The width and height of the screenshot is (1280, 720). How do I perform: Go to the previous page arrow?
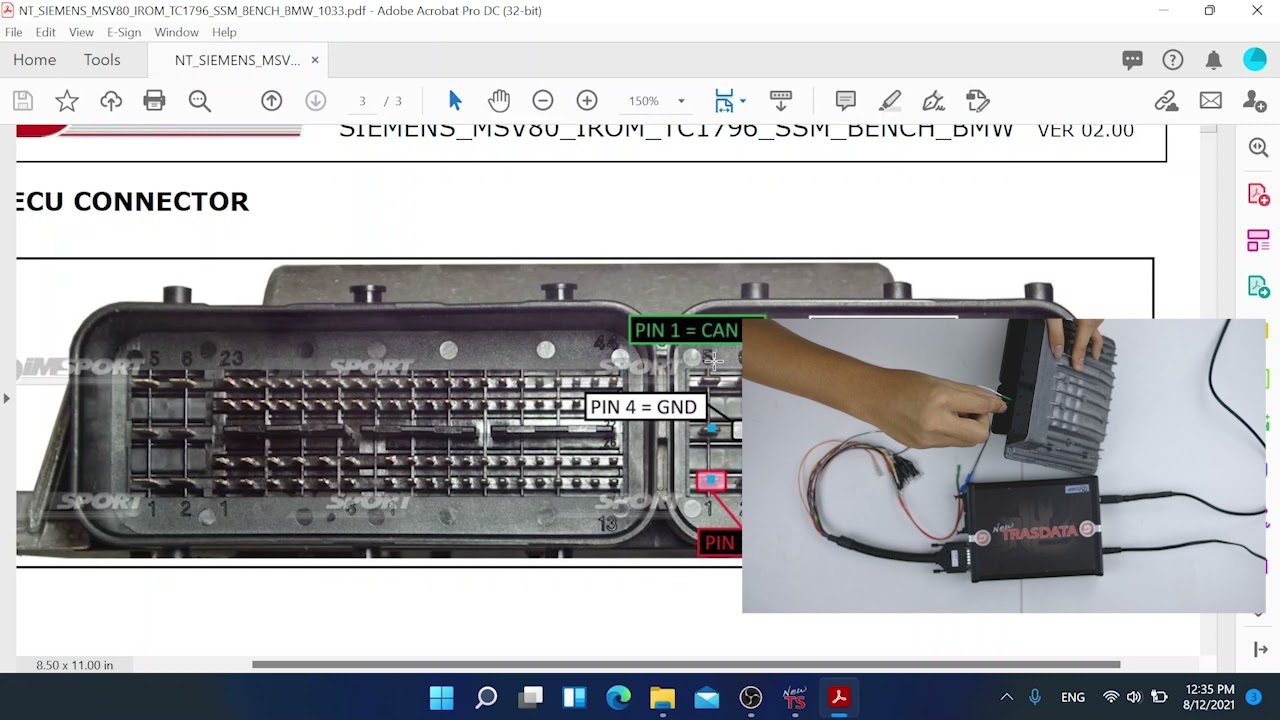tap(271, 101)
